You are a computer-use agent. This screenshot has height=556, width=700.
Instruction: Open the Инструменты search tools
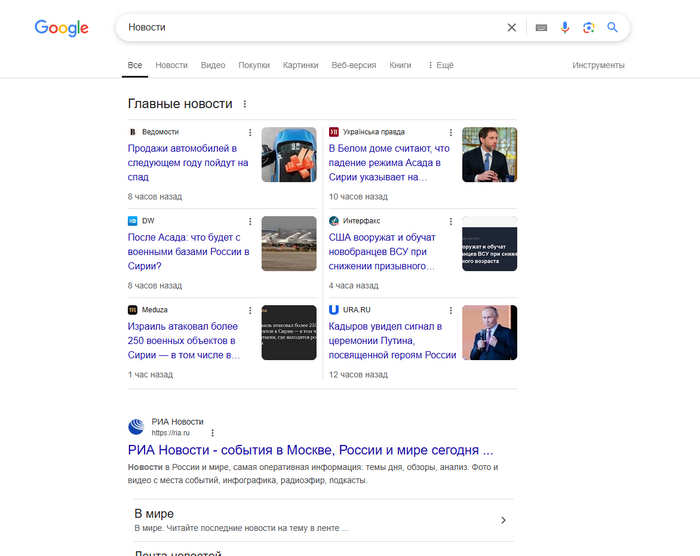pos(598,65)
